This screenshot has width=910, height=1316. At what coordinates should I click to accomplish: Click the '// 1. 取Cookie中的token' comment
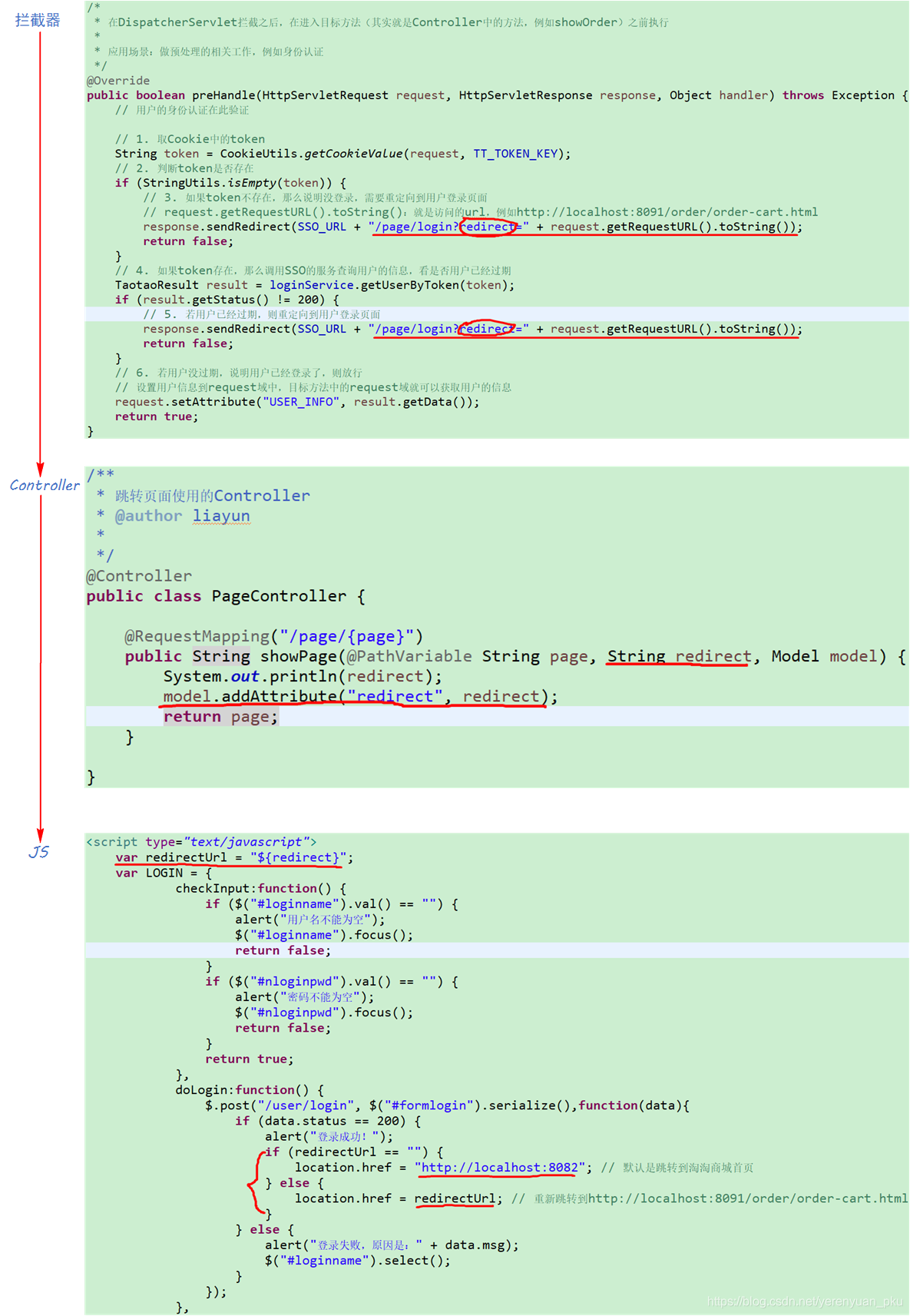pyautogui.click(x=190, y=139)
